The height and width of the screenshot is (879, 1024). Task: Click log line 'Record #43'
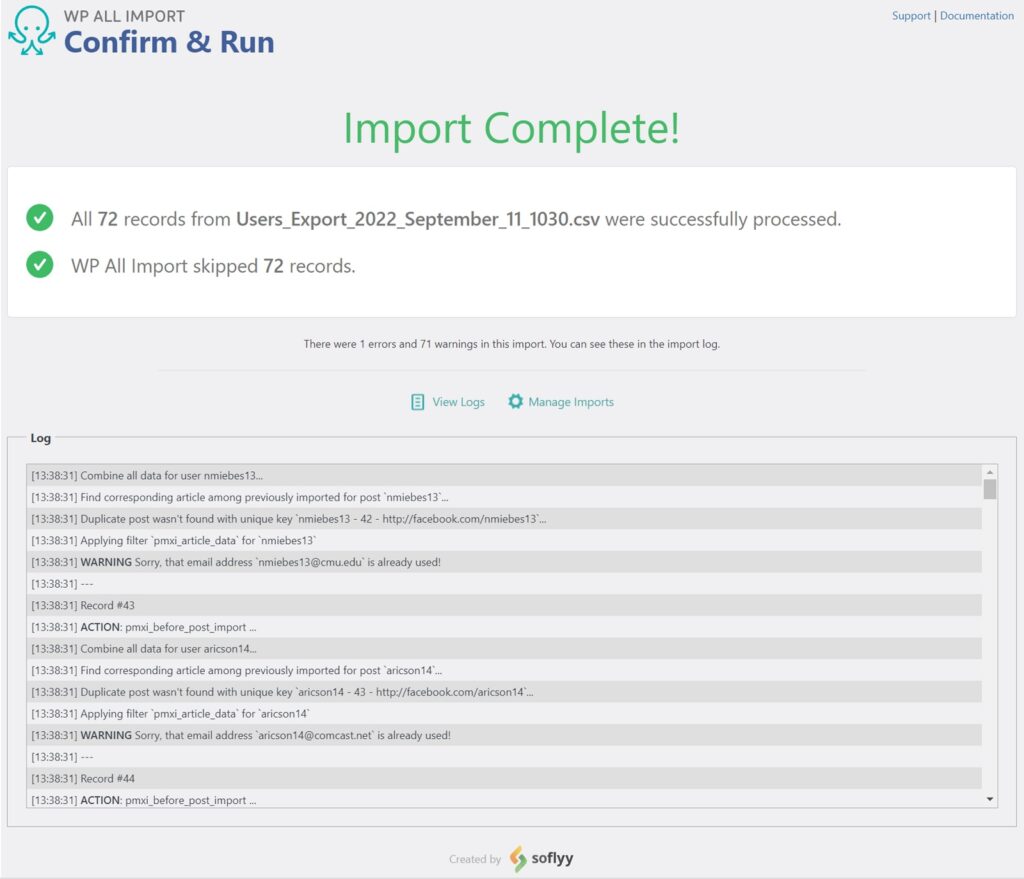click(x=504, y=605)
